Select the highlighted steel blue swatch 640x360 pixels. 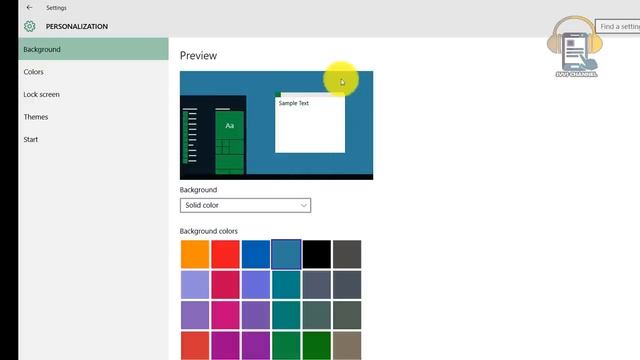pos(286,254)
